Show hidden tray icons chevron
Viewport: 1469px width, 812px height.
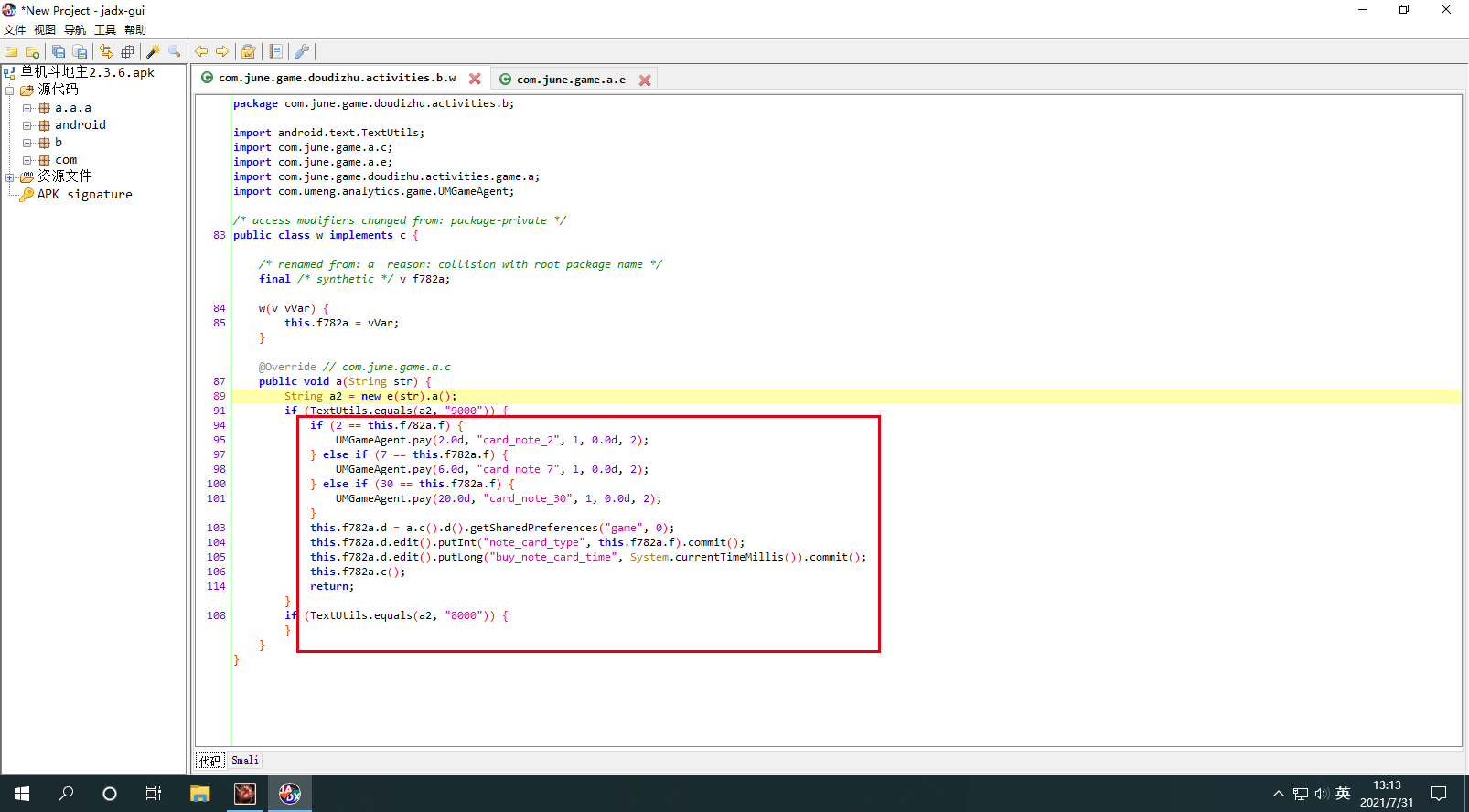pyautogui.click(x=1279, y=794)
